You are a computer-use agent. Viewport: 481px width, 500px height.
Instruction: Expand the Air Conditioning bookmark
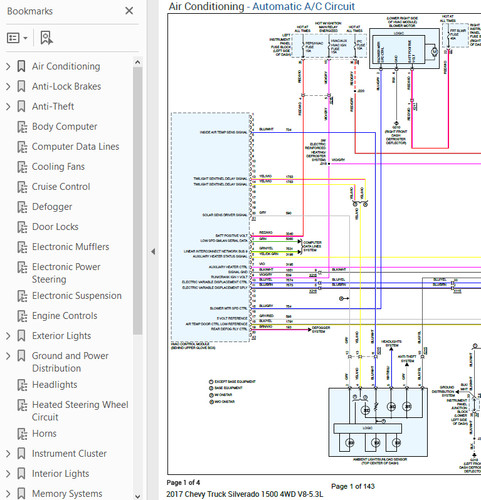8,67
